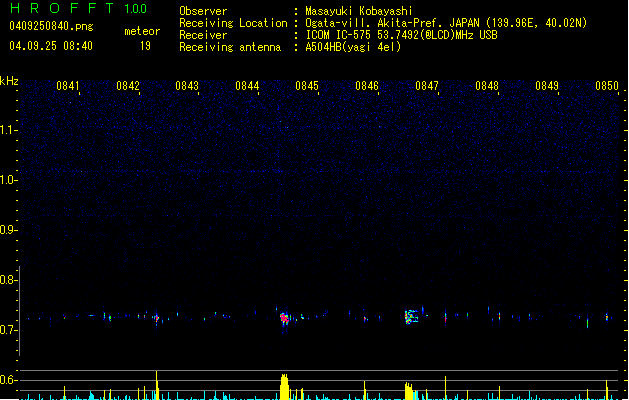Viewport: 629px width, 400px height.
Task: Click the Receiving Location value text
Action: click(446, 23)
